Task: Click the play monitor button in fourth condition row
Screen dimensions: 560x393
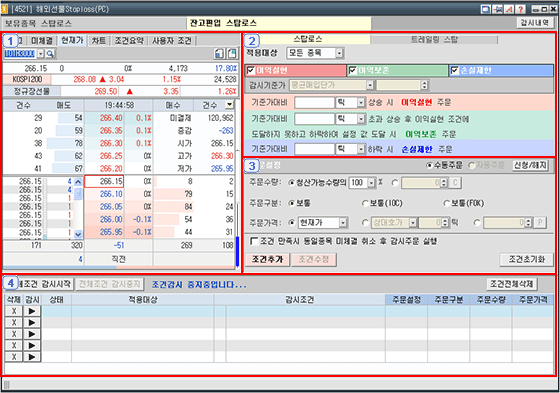Action: (x=32, y=345)
